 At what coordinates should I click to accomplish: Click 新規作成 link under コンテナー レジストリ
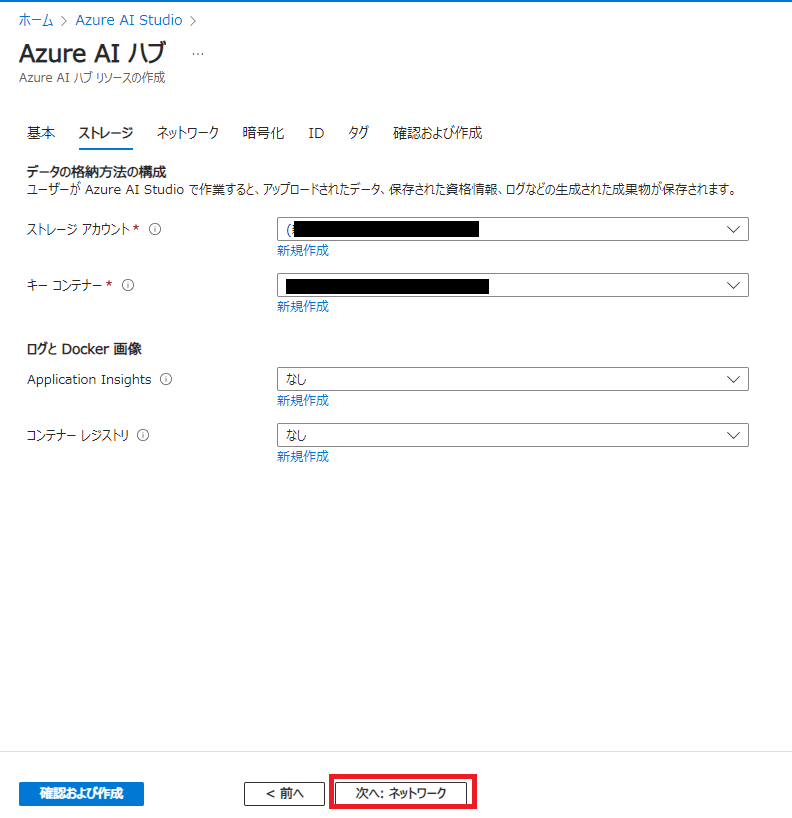[303, 456]
